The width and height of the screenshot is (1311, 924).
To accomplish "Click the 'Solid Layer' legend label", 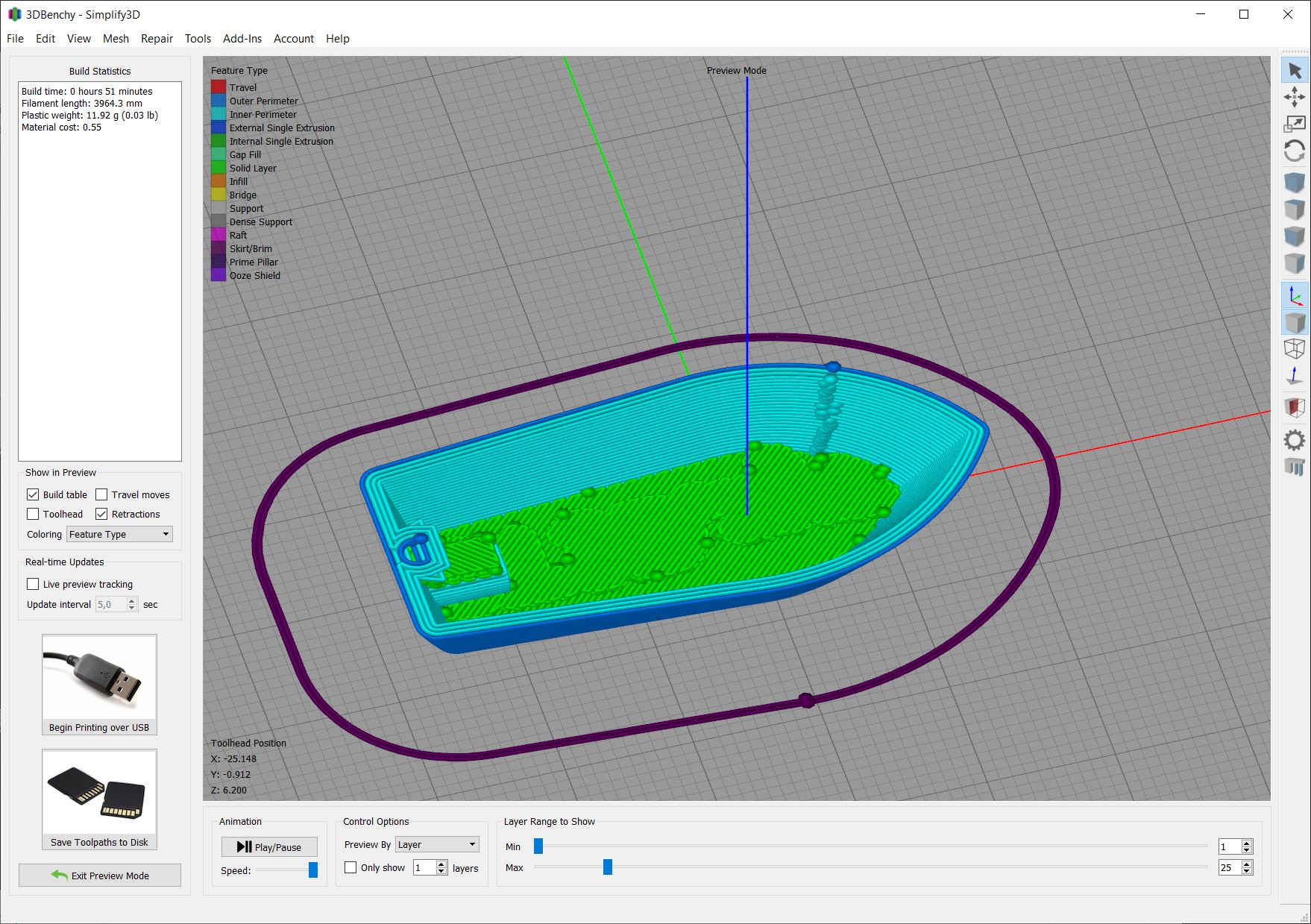I will point(253,168).
